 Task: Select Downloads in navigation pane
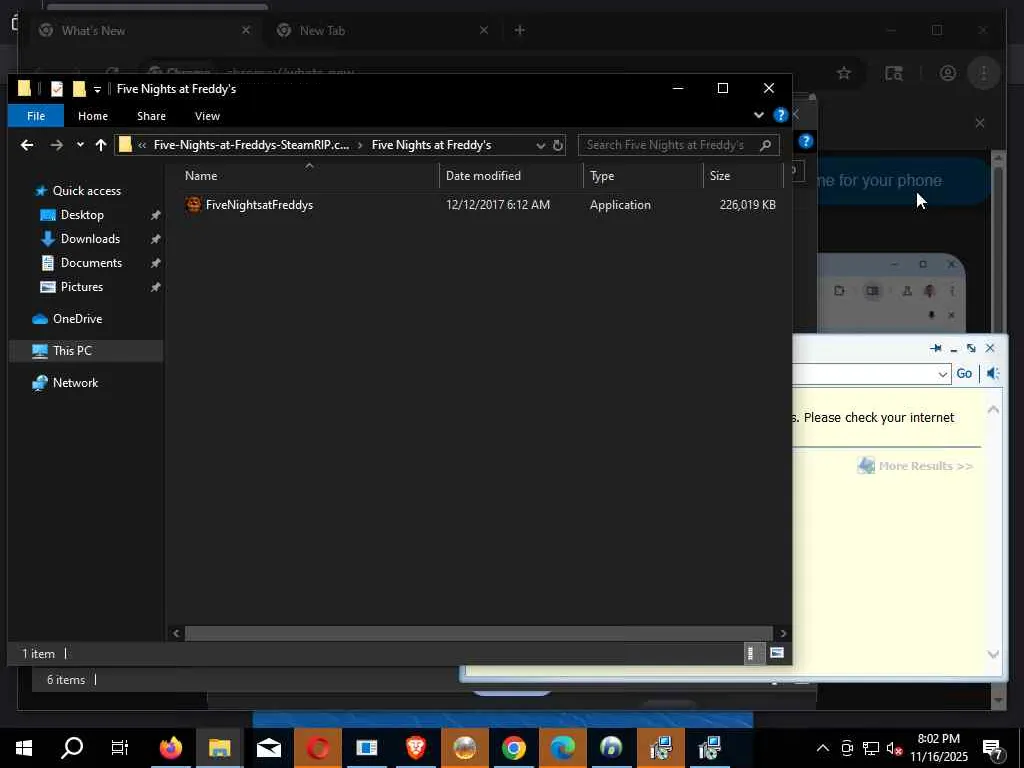(x=89, y=239)
